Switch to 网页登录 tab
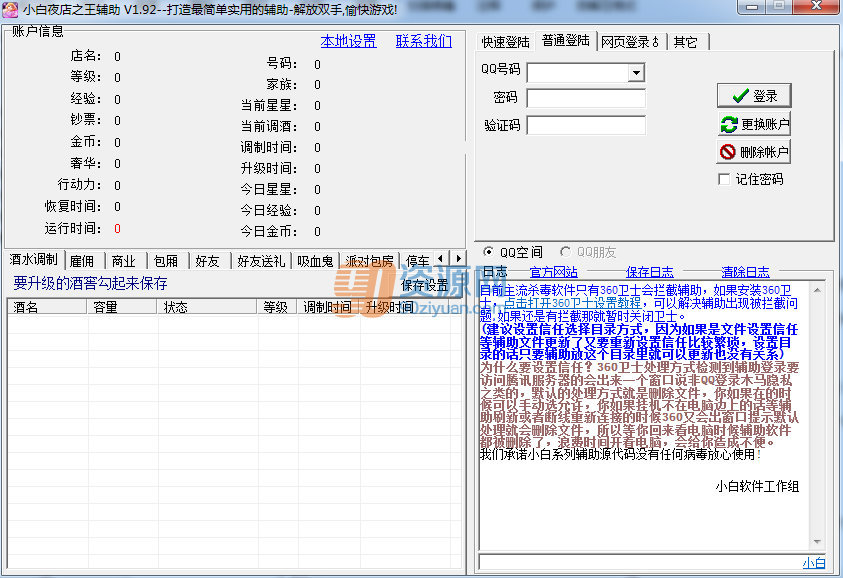Image resolution: width=843 pixels, height=578 pixels. pos(630,42)
